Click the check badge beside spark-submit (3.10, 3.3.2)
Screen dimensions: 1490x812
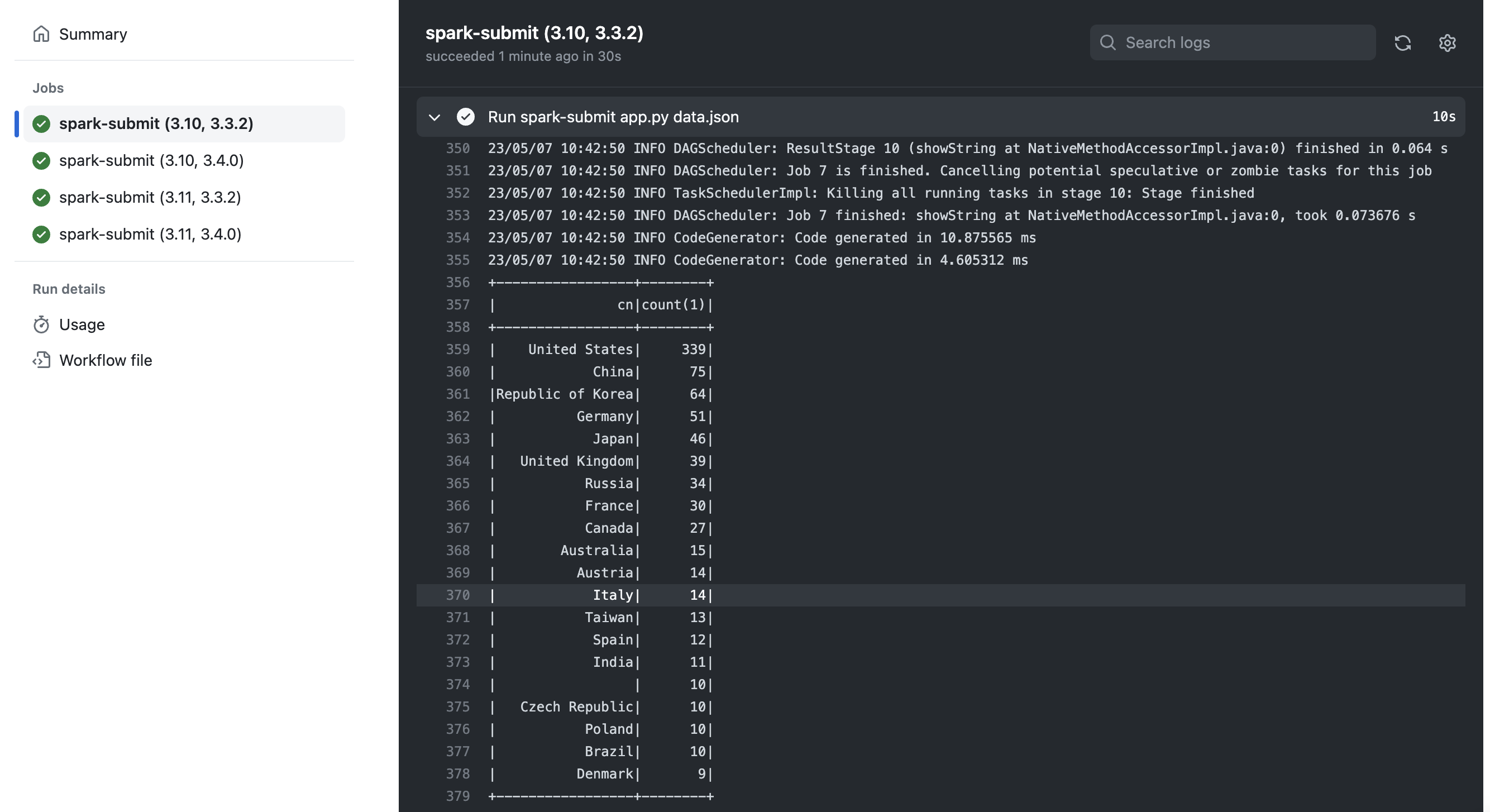point(41,124)
